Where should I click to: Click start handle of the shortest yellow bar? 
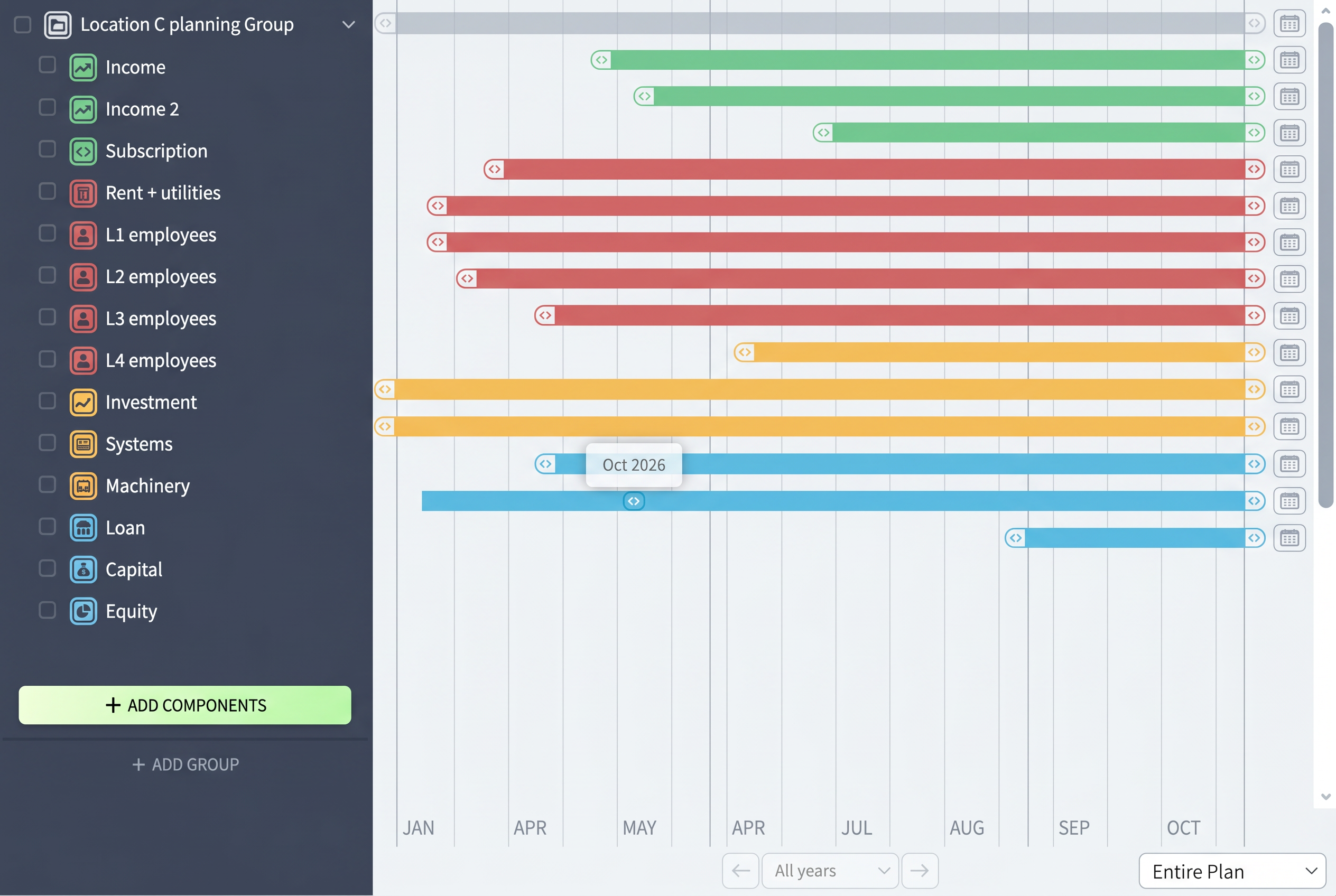click(x=744, y=352)
